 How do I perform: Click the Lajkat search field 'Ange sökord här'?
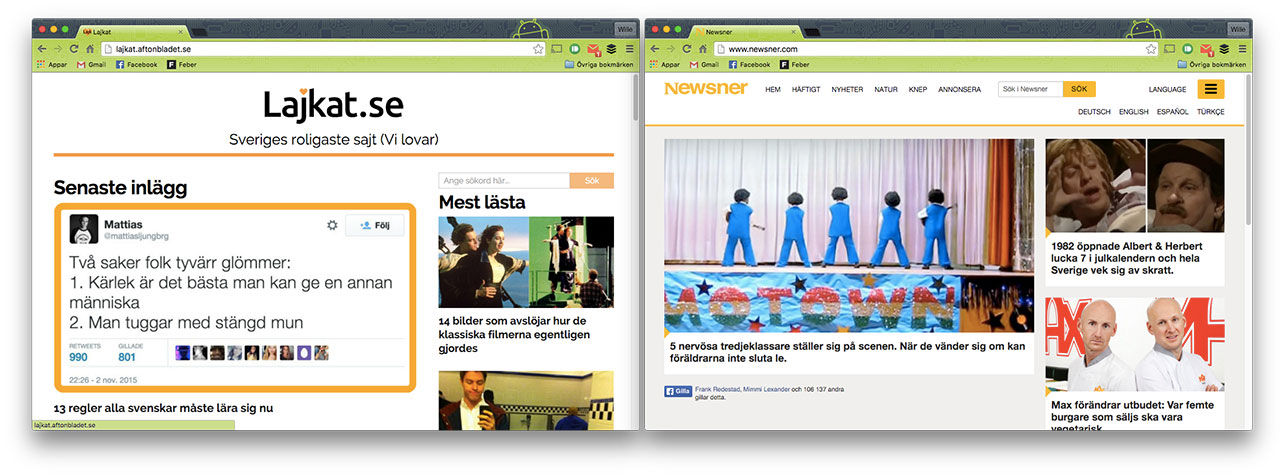pos(504,181)
